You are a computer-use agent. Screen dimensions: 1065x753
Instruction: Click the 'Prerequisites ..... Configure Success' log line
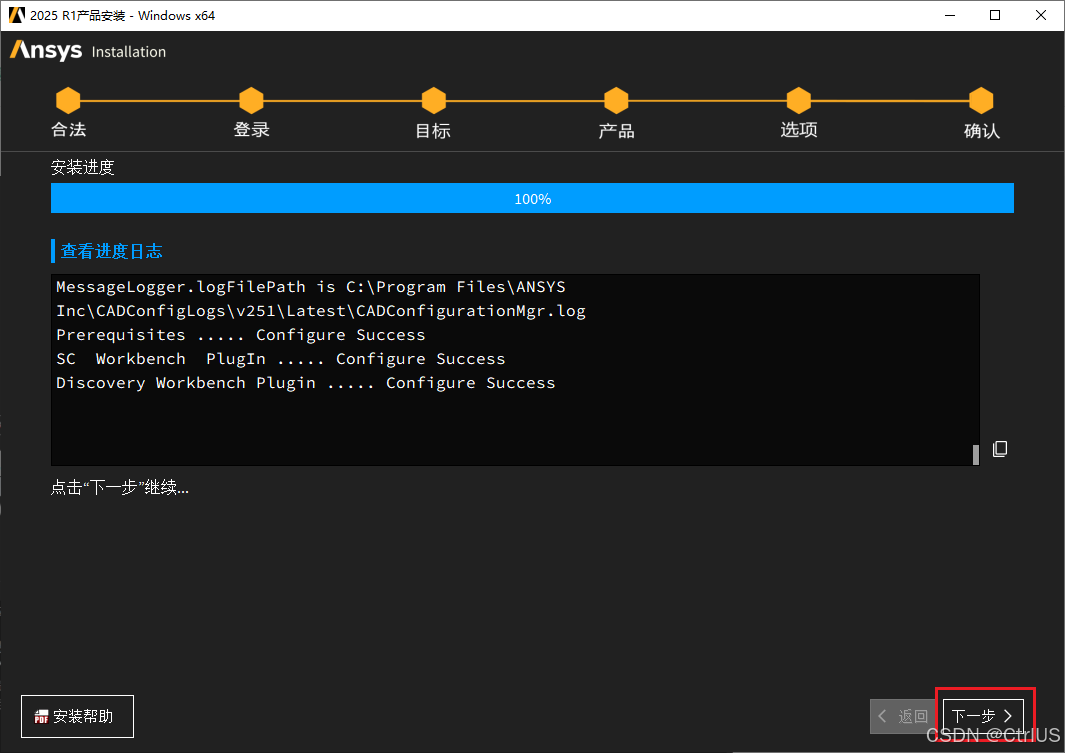pos(240,335)
